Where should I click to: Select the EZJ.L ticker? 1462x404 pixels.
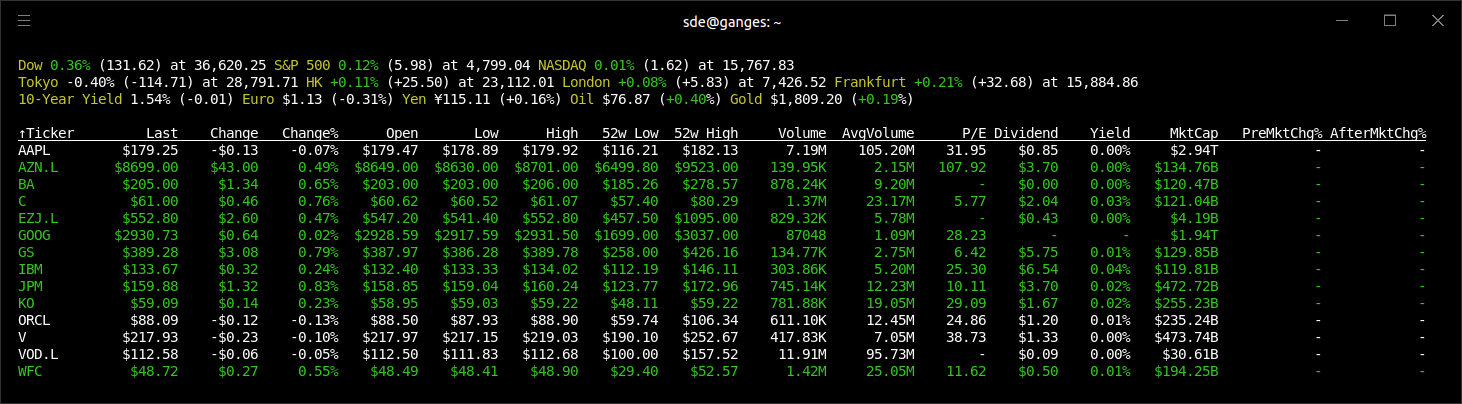tap(38, 218)
